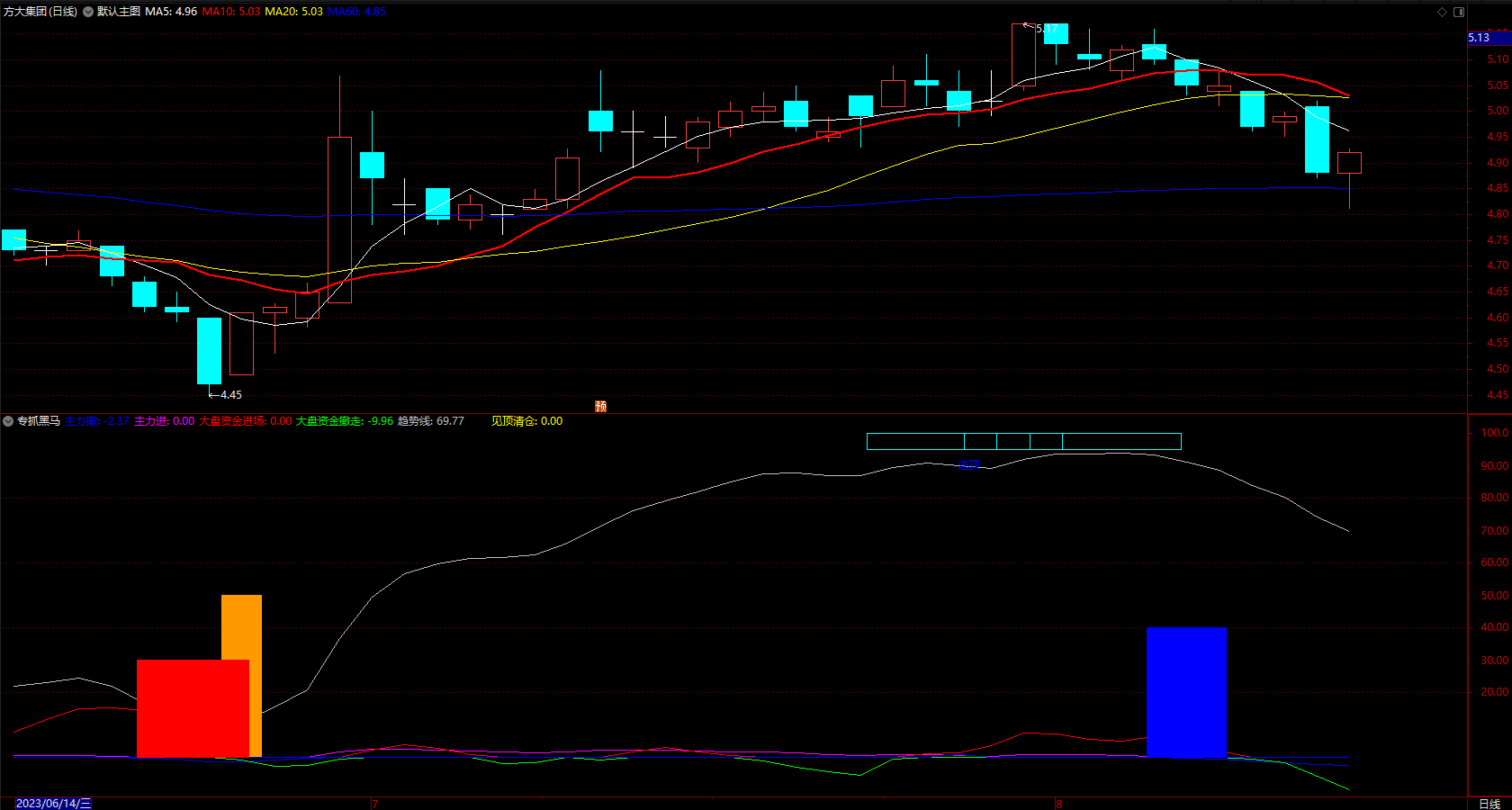Select the MA10: 5.03 indicator value
This screenshot has width=1512, height=810.
231,12
